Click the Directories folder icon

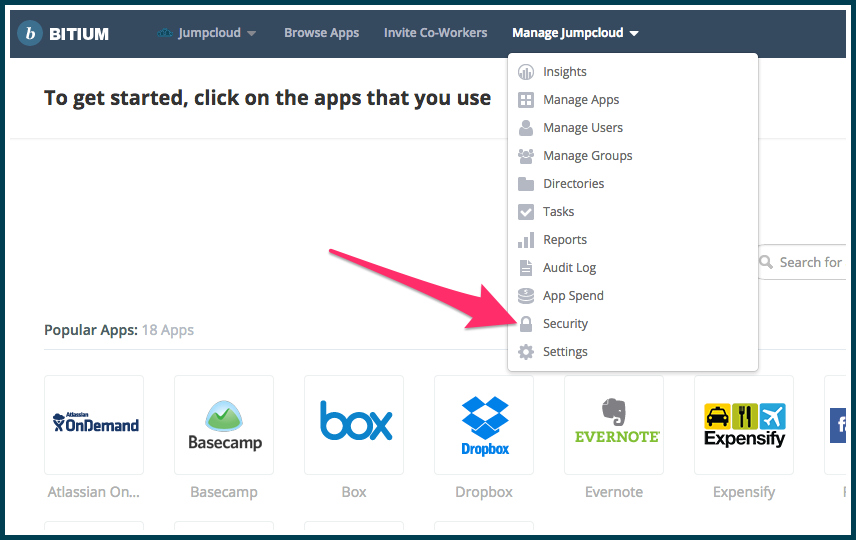(525, 184)
